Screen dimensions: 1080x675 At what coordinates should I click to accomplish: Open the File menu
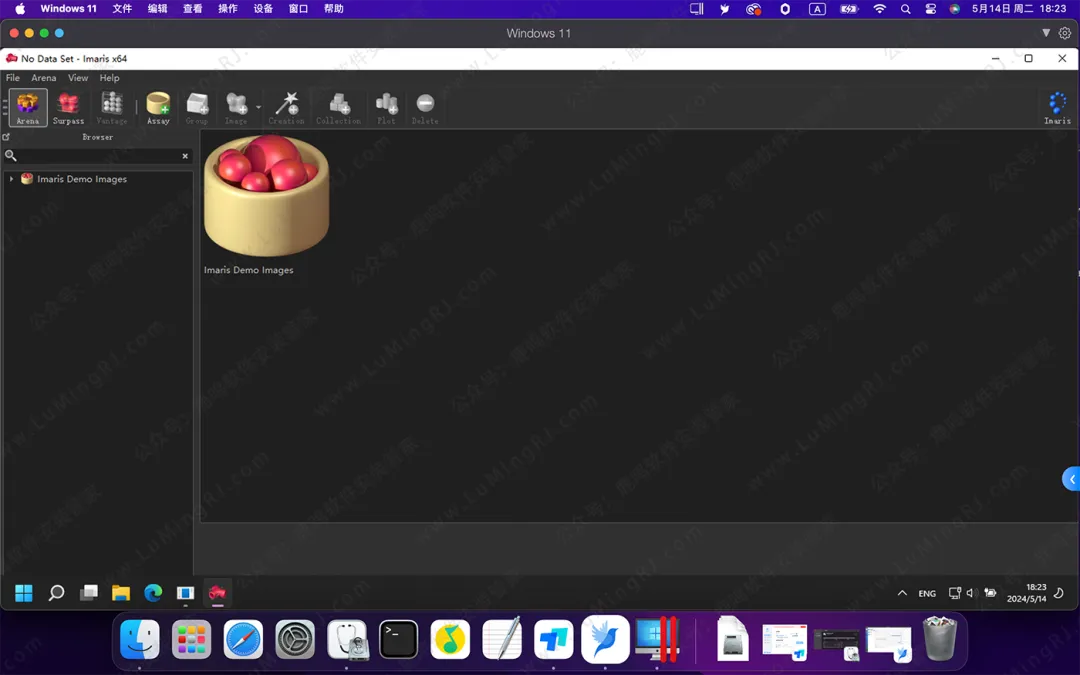click(x=13, y=78)
